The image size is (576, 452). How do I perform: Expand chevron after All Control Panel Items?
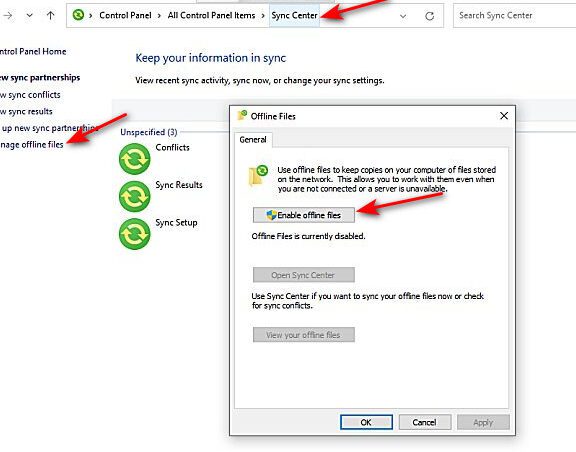pos(263,16)
